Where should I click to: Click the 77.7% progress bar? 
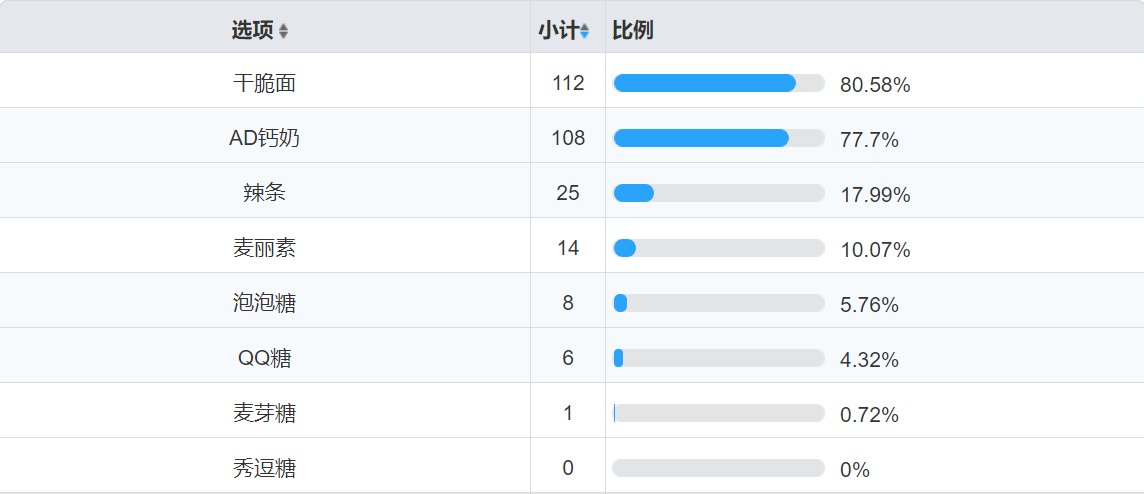click(x=718, y=138)
